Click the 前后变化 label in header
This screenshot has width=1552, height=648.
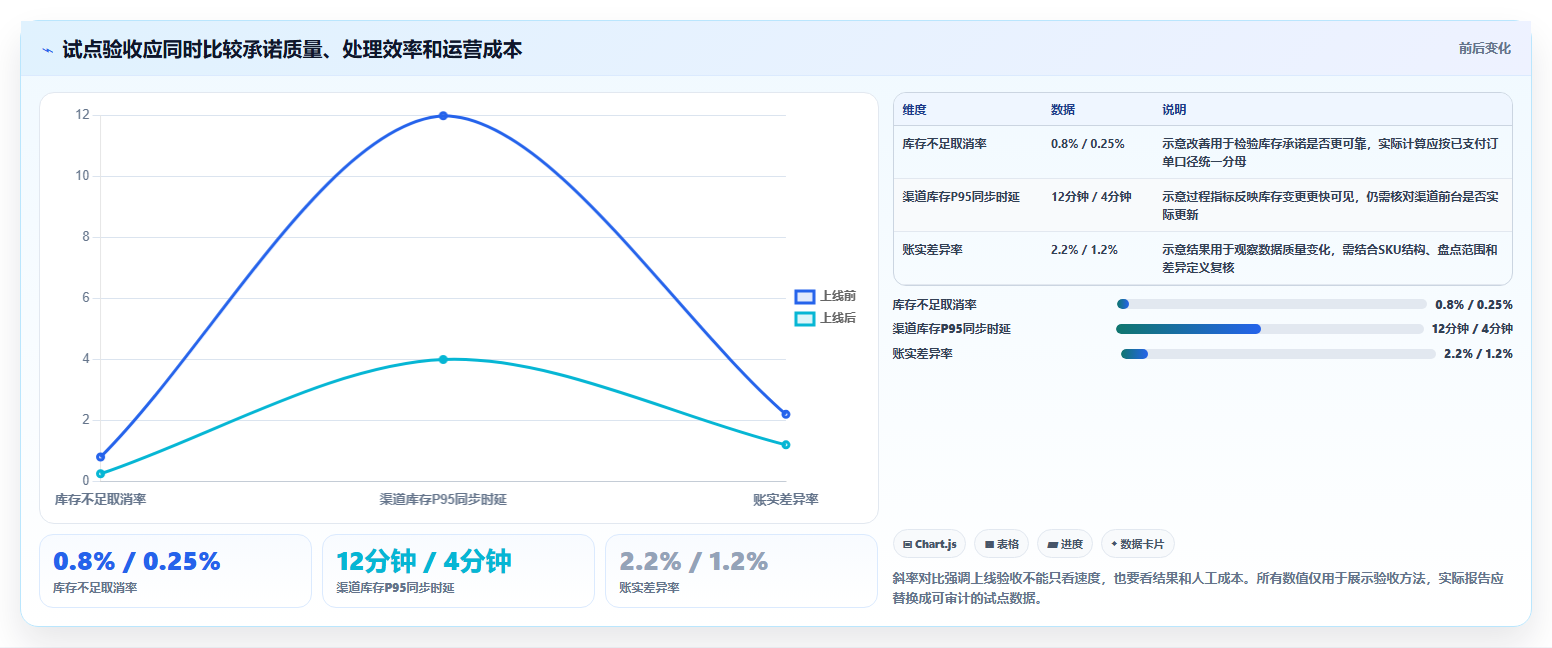point(1484,48)
